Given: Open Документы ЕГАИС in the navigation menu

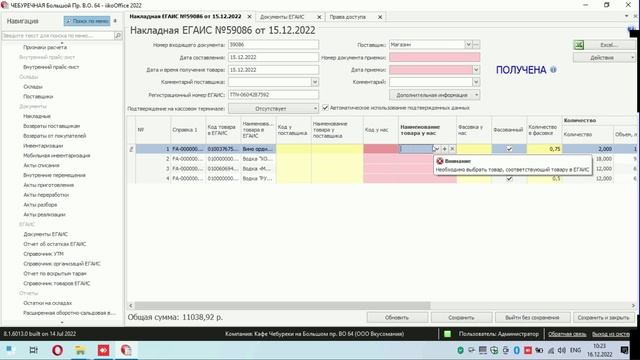Looking at the screenshot, I should click(x=45, y=234).
